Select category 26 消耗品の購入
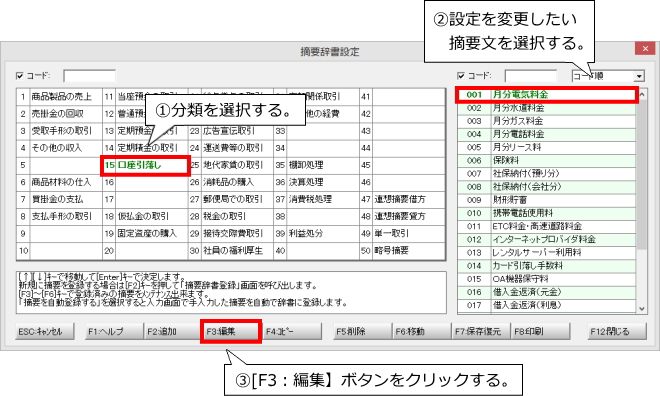 (x=231, y=182)
